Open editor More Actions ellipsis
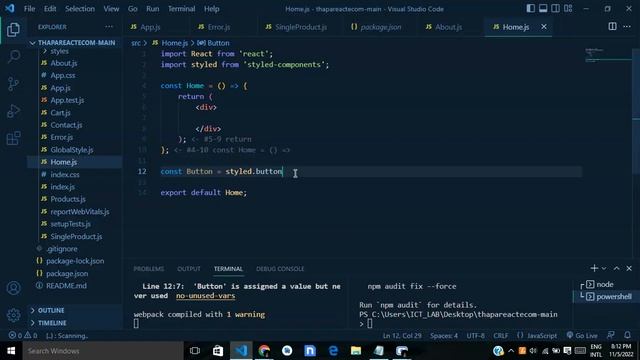Image resolution: width=640 pixels, height=360 pixels. [627, 27]
